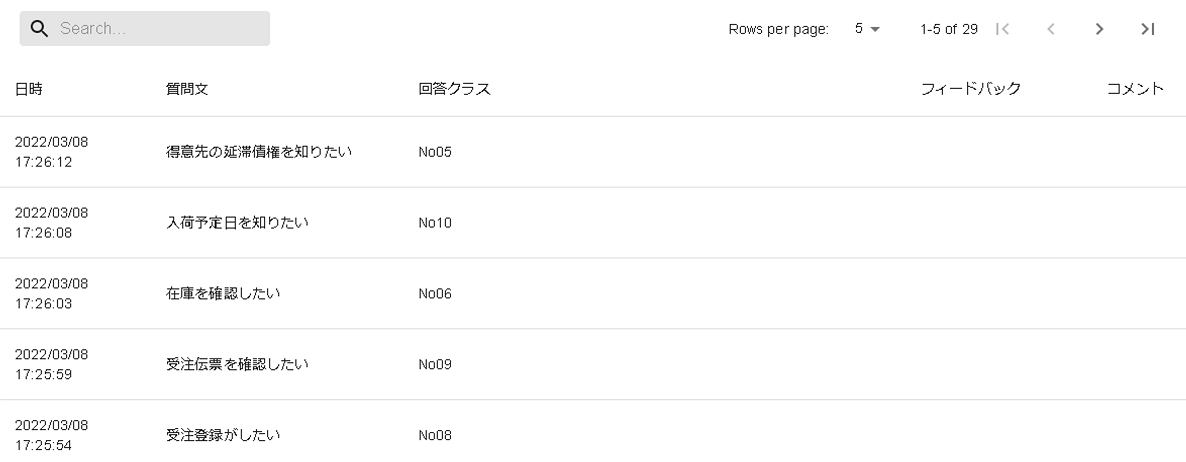This screenshot has width=1186, height=462.
Task: Sort by the フィードバック column header
Action: coord(970,89)
